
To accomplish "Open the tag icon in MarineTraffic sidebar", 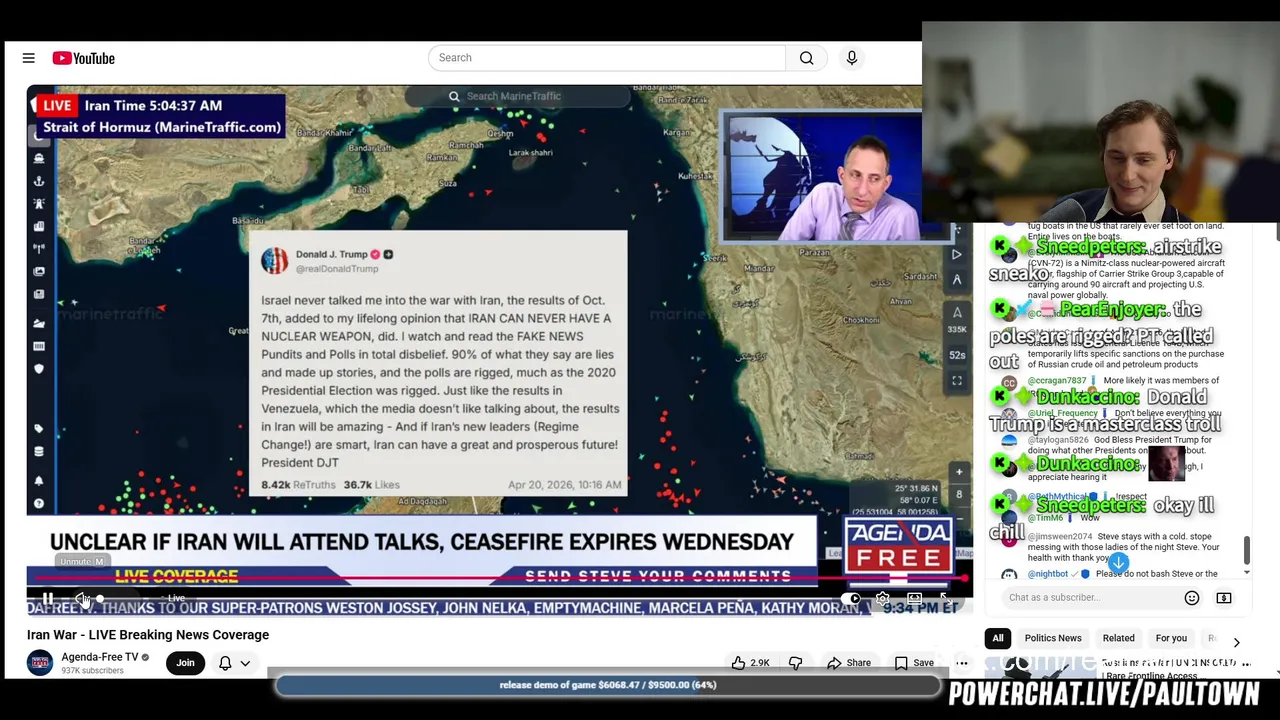I will [39, 428].
